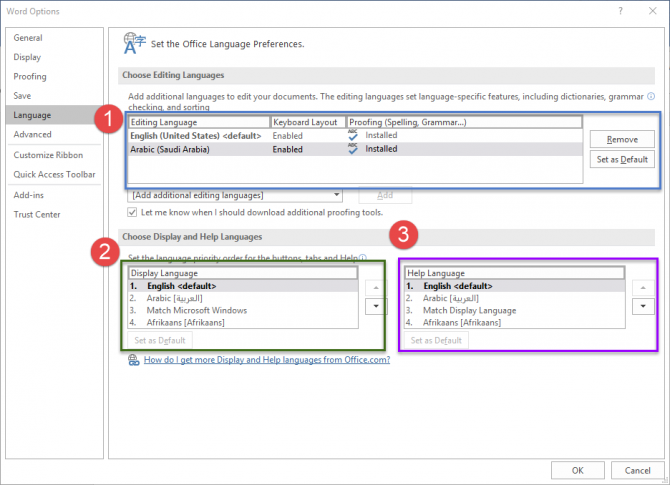Click the Remove editing language button
Screen dimensions: 670x485
point(622,139)
